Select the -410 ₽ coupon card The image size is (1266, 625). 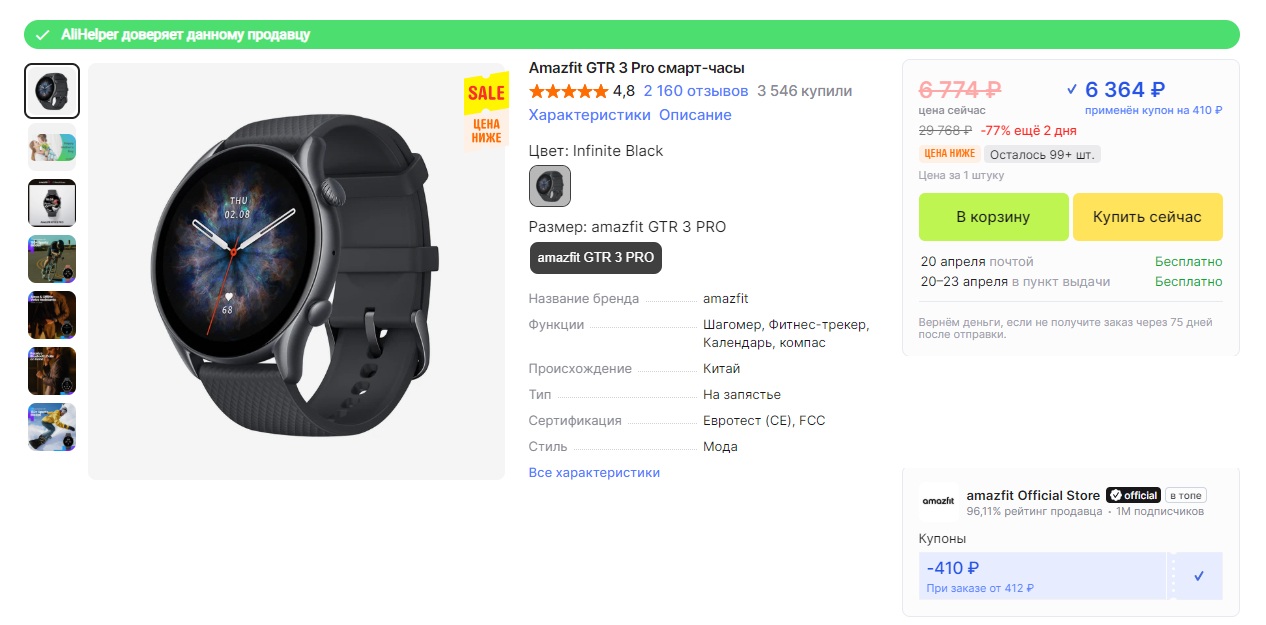tap(1041, 576)
